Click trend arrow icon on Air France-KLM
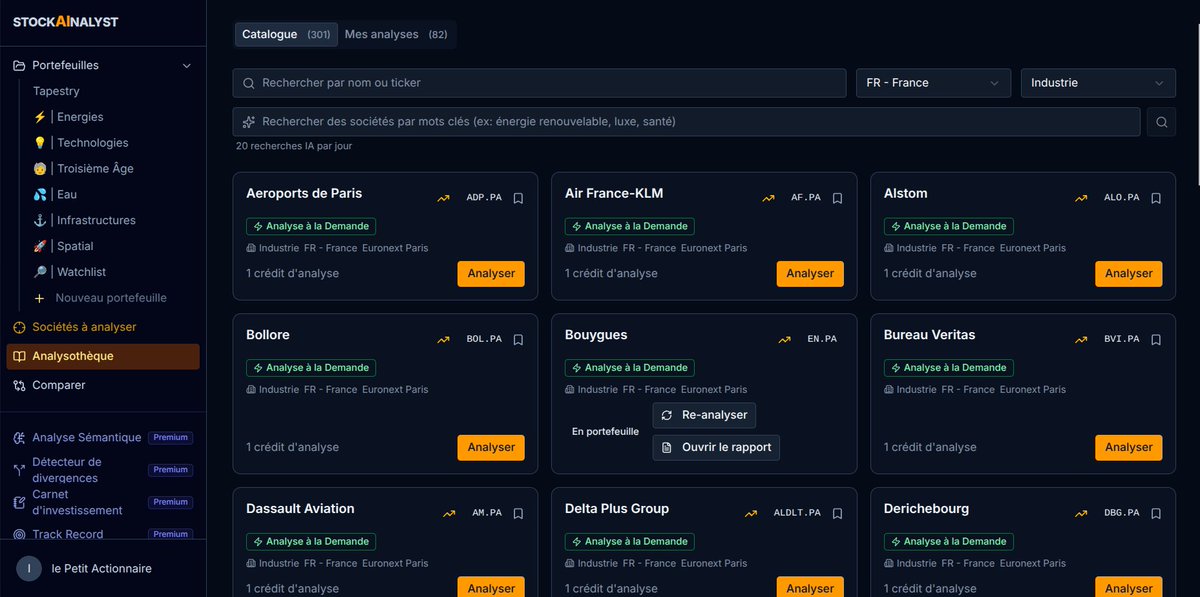The height and width of the screenshot is (597, 1200). point(768,198)
